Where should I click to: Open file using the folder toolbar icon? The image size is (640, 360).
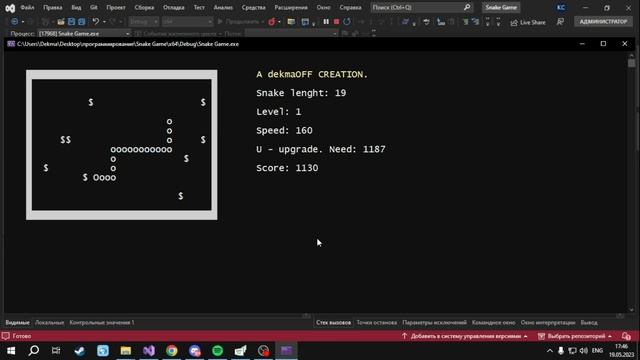(61, 22)
